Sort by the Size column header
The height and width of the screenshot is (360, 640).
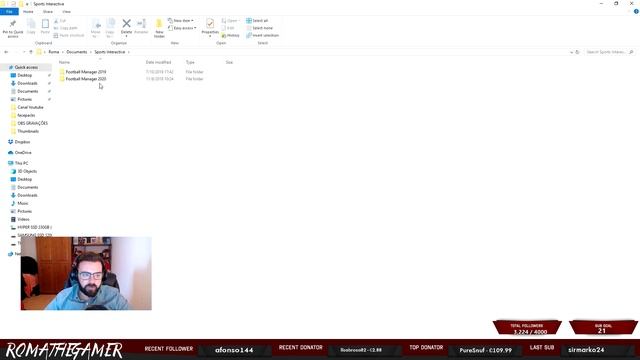229,62
